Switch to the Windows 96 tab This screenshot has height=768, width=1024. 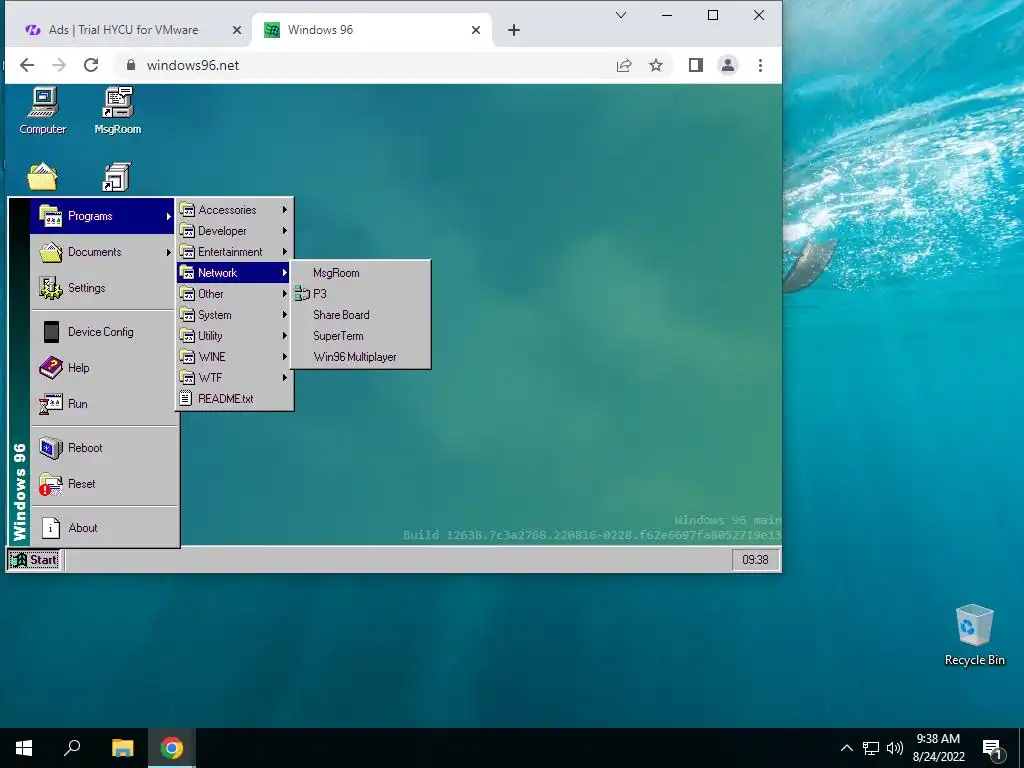(x=372, y=30)
